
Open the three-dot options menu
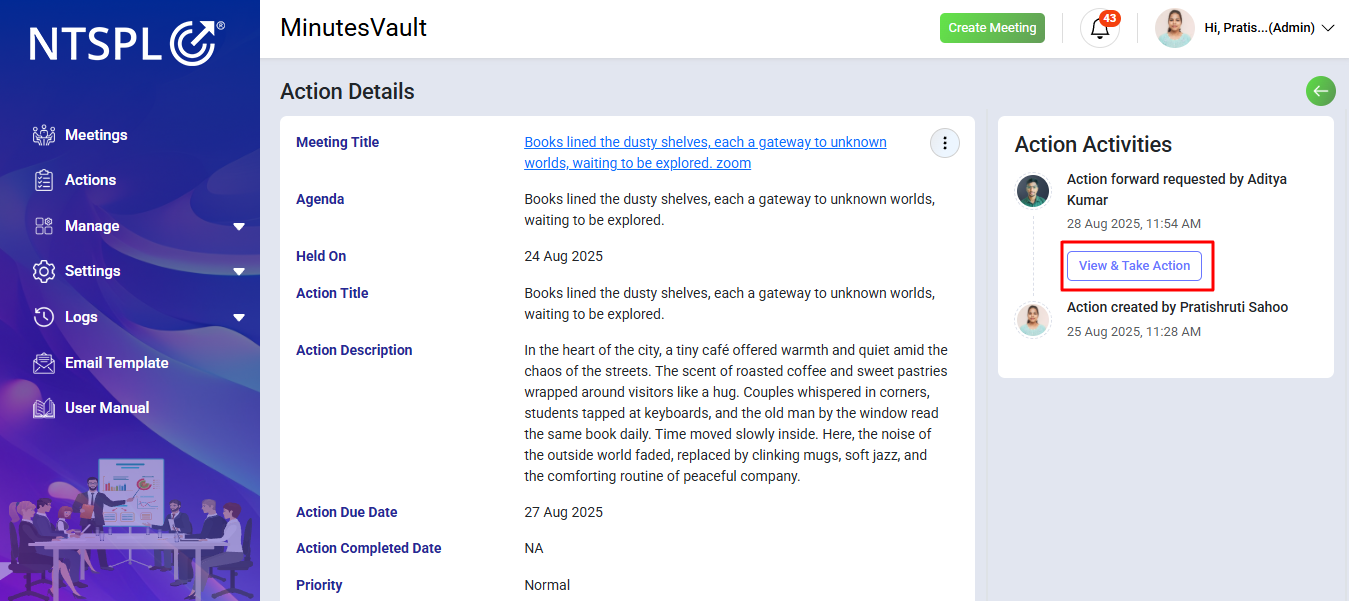click(x=945, y=143)
